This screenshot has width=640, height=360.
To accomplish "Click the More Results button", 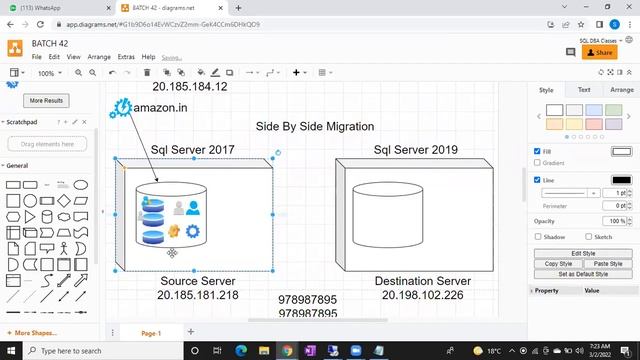I will point(46,100).
